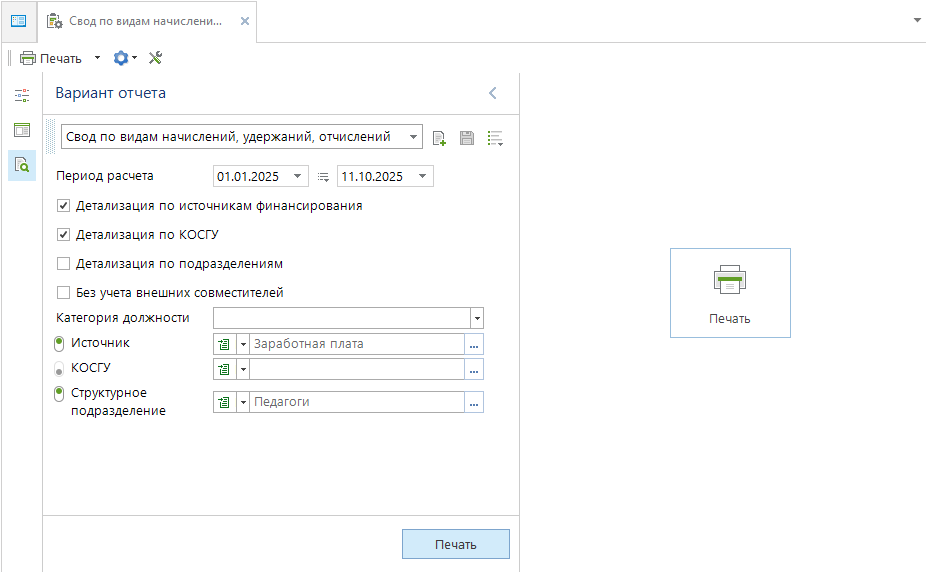This screenshot has width=926, height=572.
Task: Click the period selector icon between dates
Action: pos(323,177)
